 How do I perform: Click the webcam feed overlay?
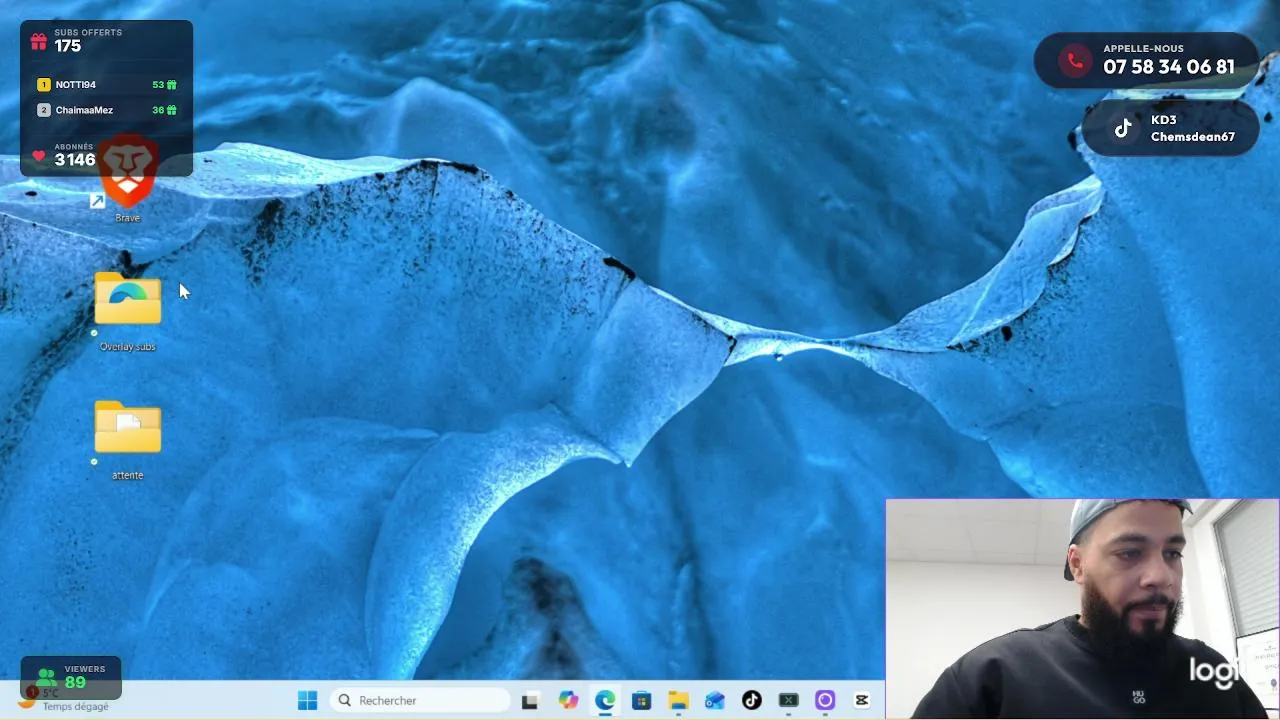click(x=1082, y=609)
